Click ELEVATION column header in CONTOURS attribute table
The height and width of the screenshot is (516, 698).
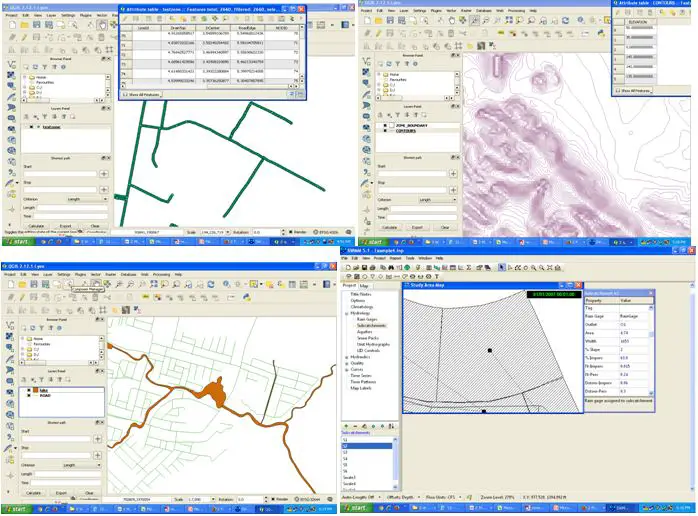pyautogui.click(x=637, y=22)
